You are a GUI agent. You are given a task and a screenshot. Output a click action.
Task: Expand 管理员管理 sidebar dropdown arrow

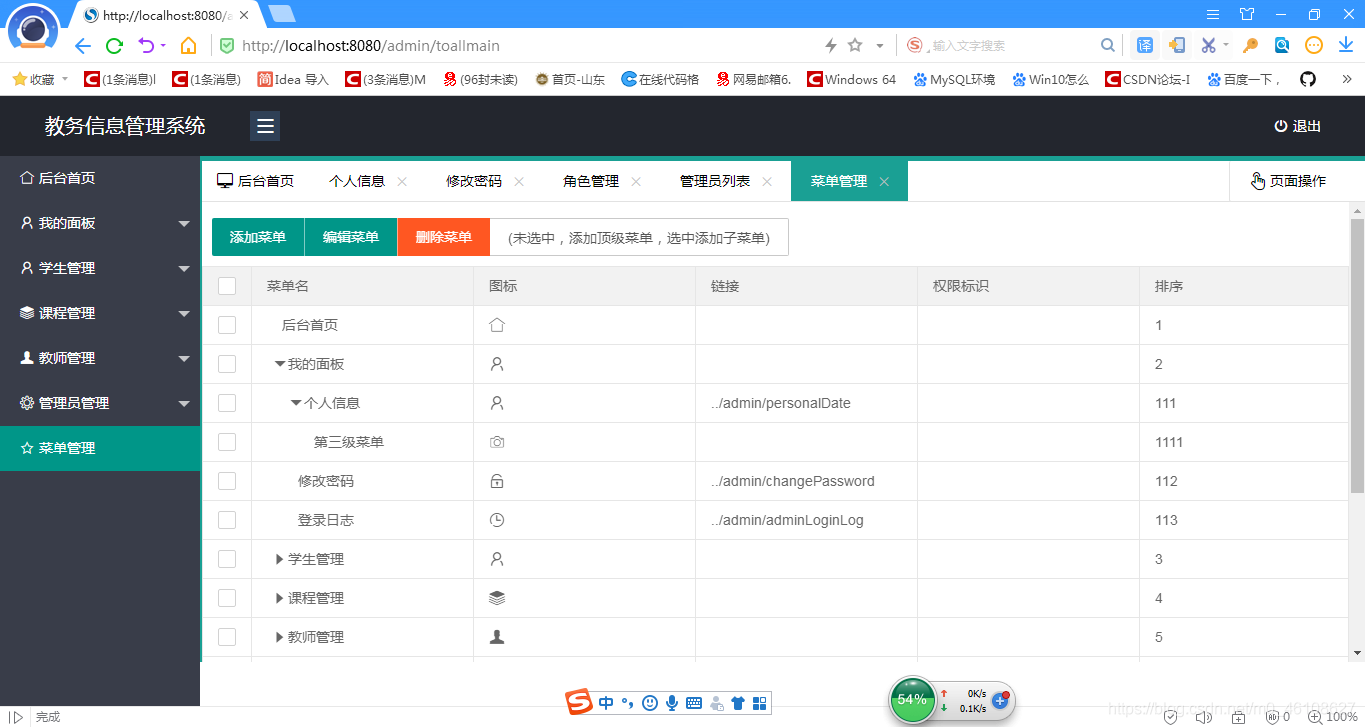tap(184, 404)
